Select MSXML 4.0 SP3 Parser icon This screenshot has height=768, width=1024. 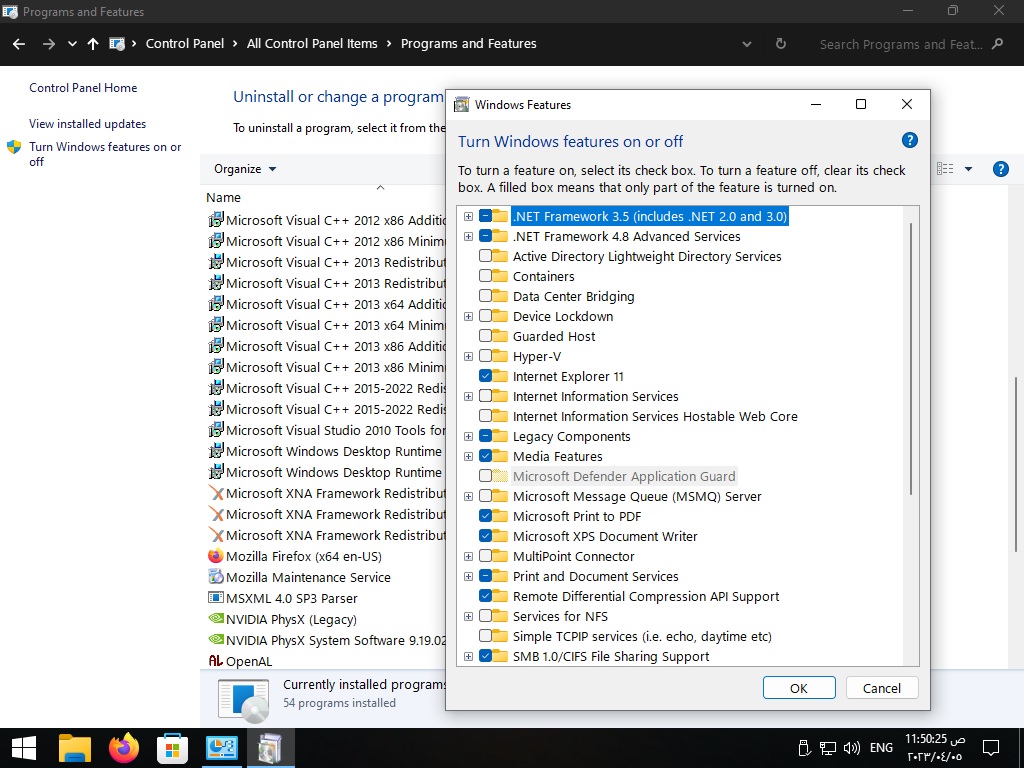pos(216,598)
